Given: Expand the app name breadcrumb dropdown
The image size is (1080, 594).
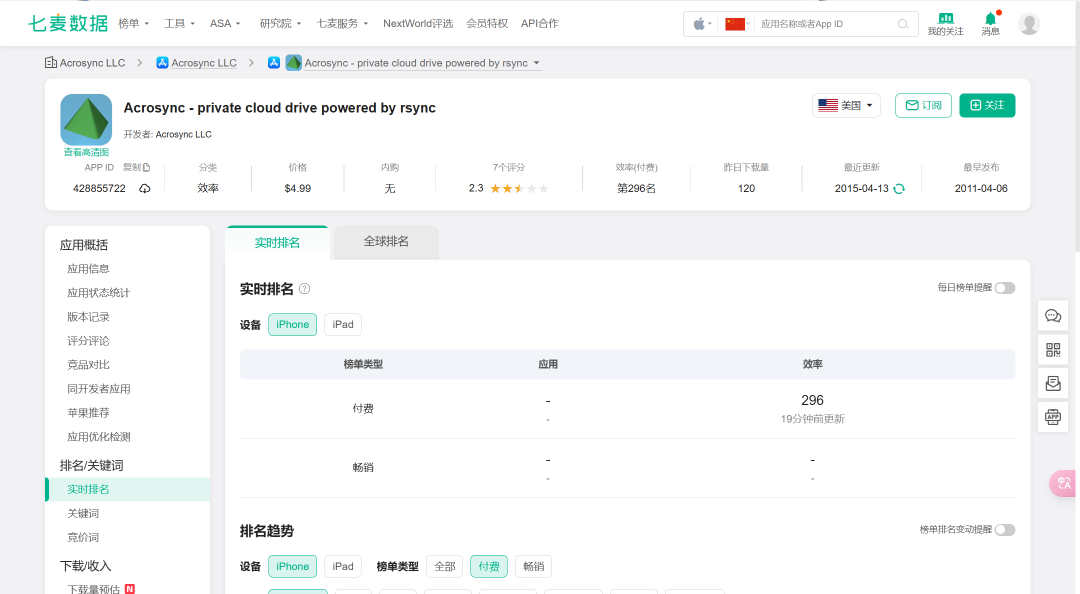Looking at the screenshot, I should [x=537, y=63].
